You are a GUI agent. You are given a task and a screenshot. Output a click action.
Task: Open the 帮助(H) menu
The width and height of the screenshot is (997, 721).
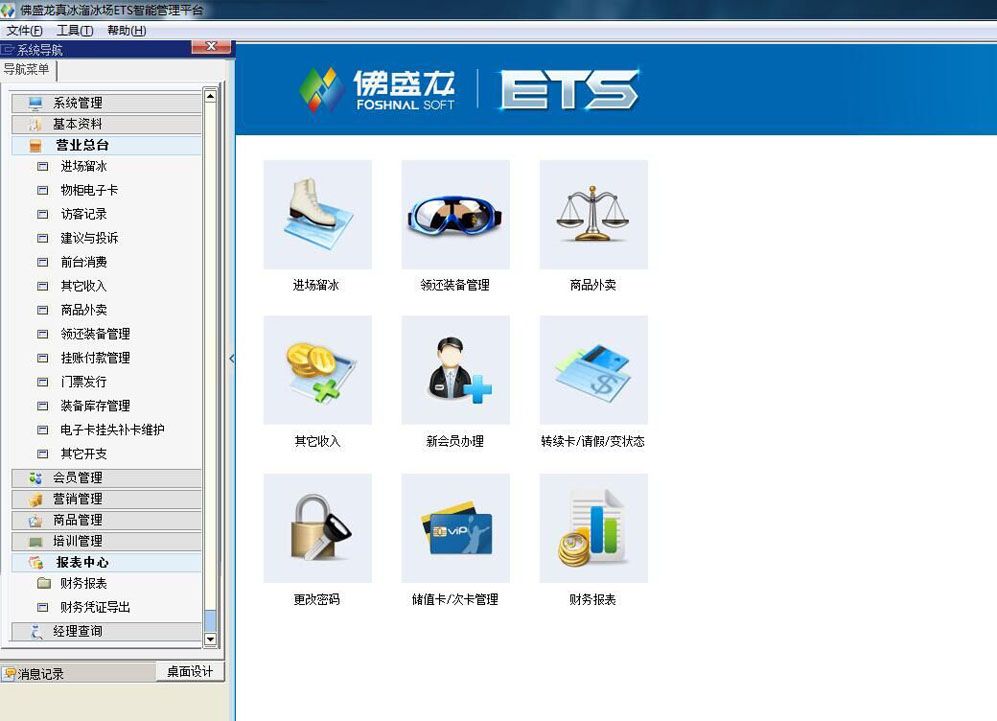coord(125,30)
